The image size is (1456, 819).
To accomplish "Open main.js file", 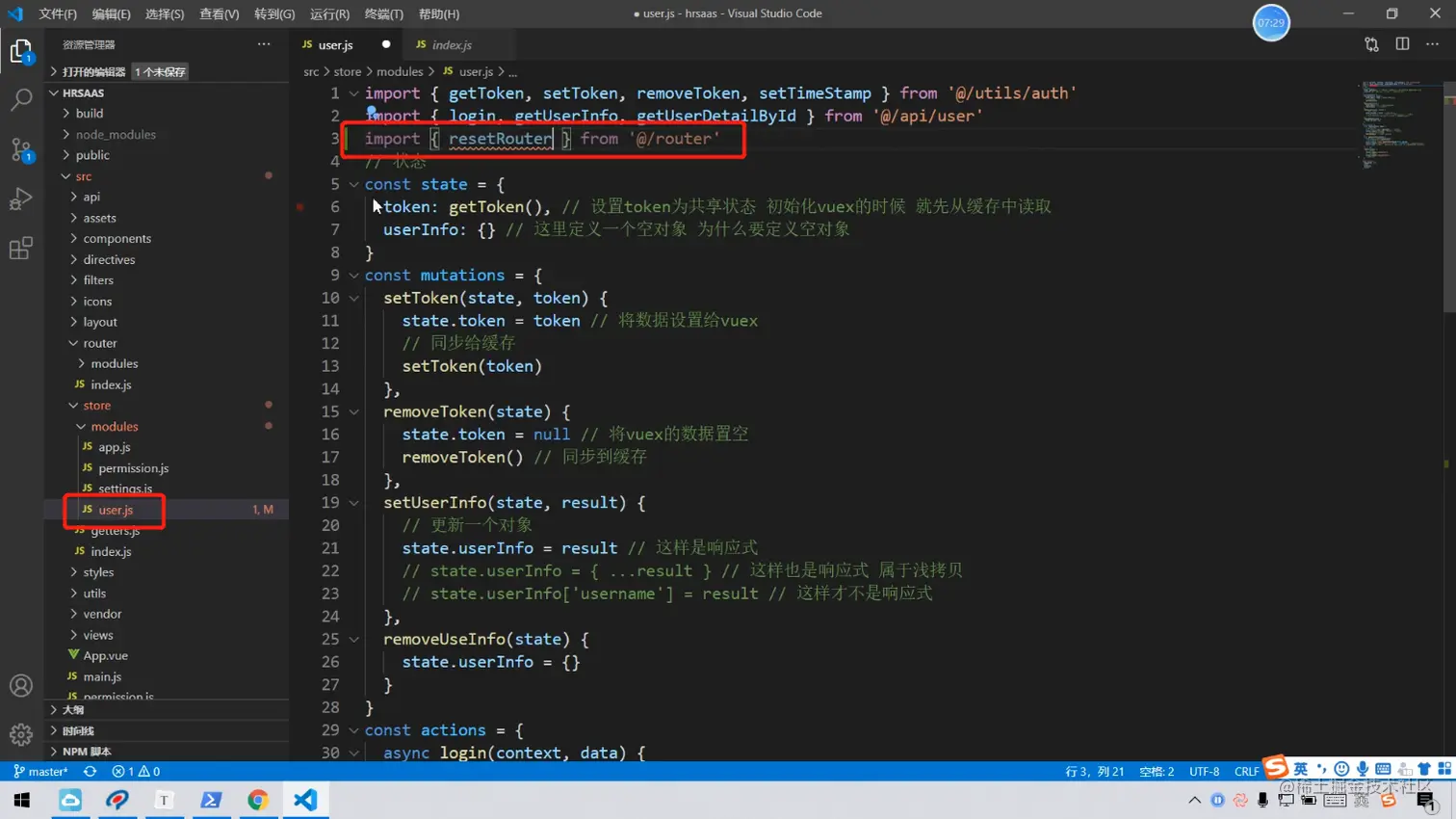I will click(x=167, y=677).
